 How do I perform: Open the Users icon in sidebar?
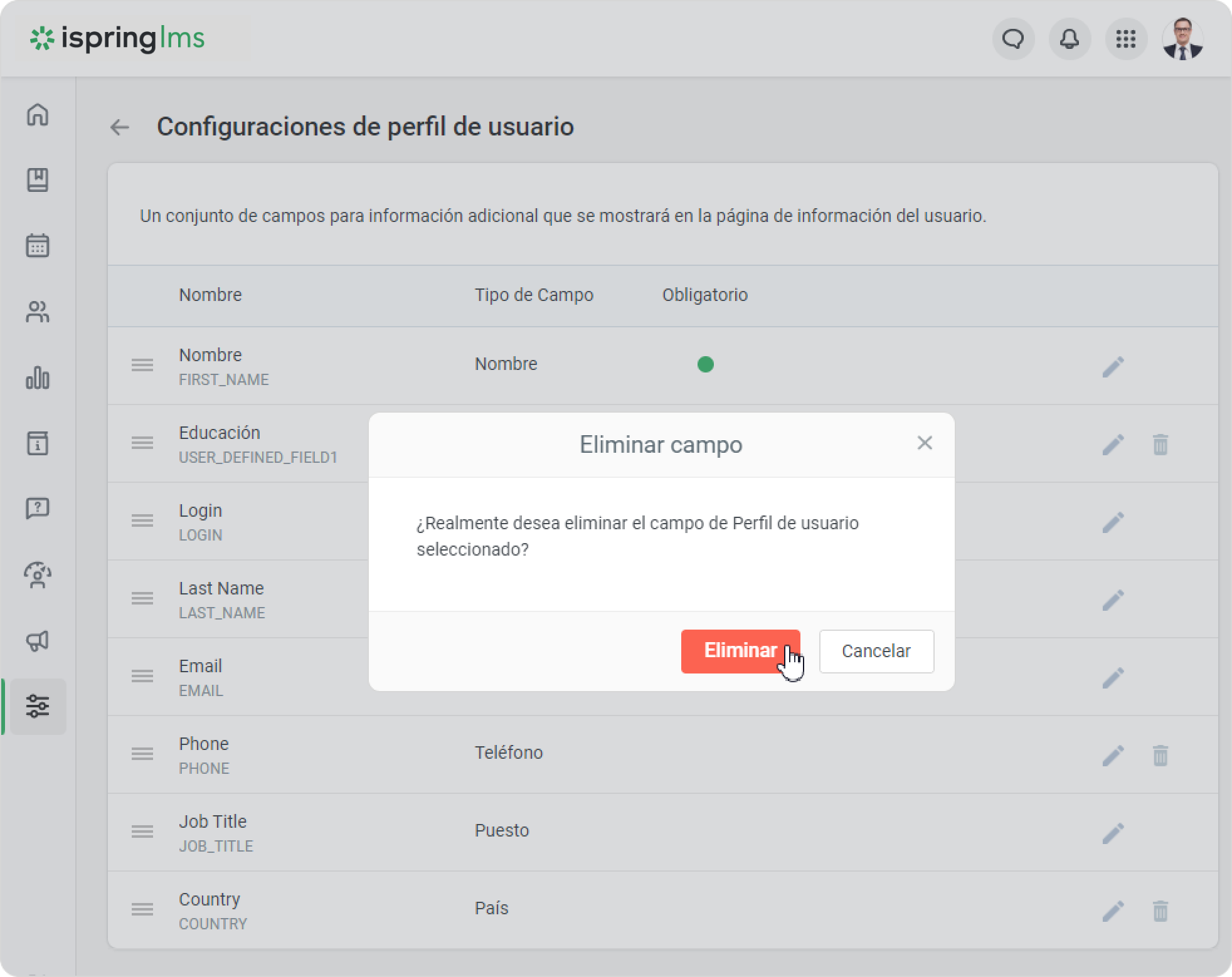pyautogui.click(x=38, y=312)
